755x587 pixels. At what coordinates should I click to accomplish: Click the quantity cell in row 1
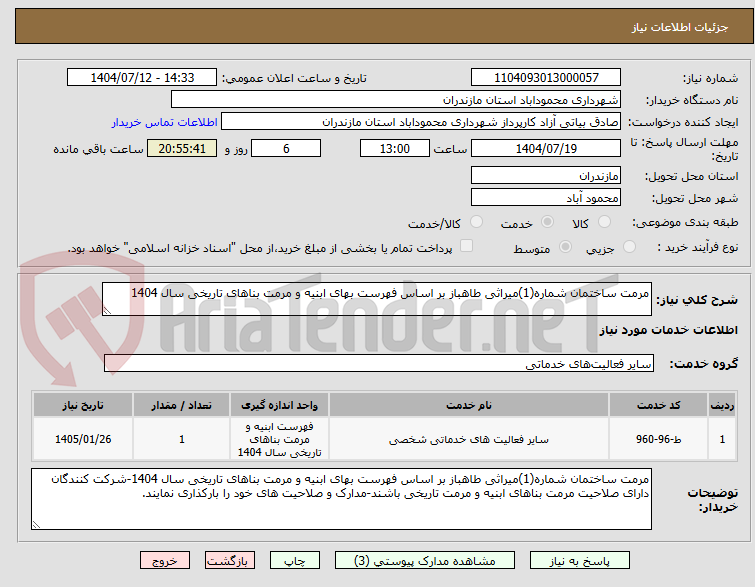(x=182, y=439)
